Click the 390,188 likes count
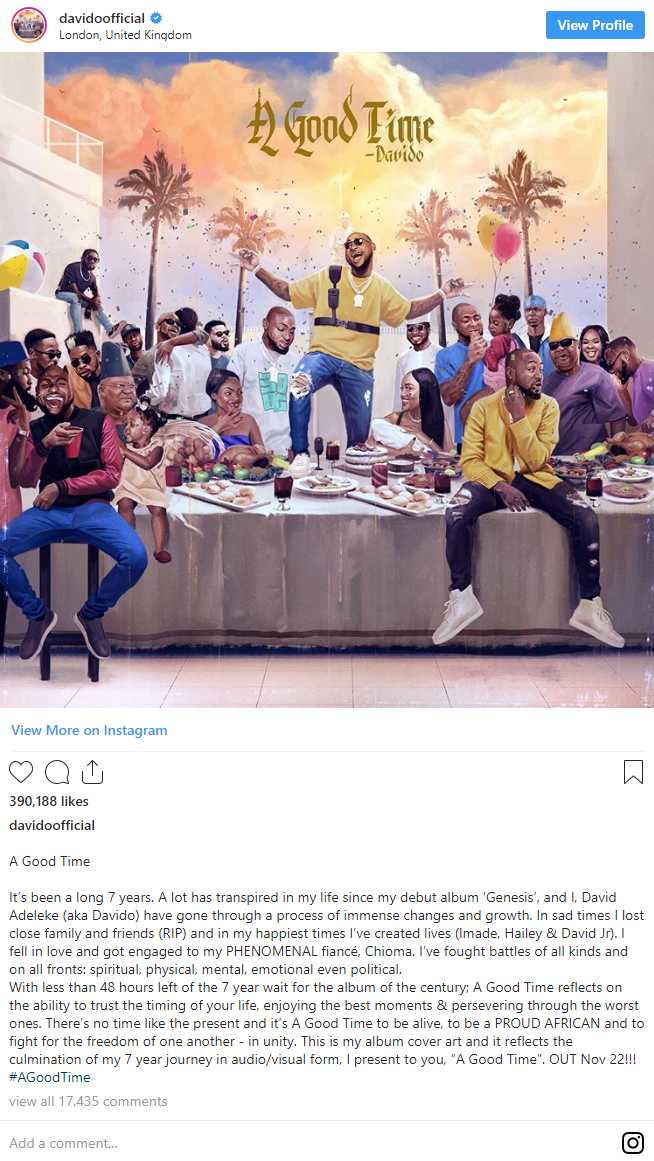The width and height of the screenshot is (654, 1161). [49, 801]
